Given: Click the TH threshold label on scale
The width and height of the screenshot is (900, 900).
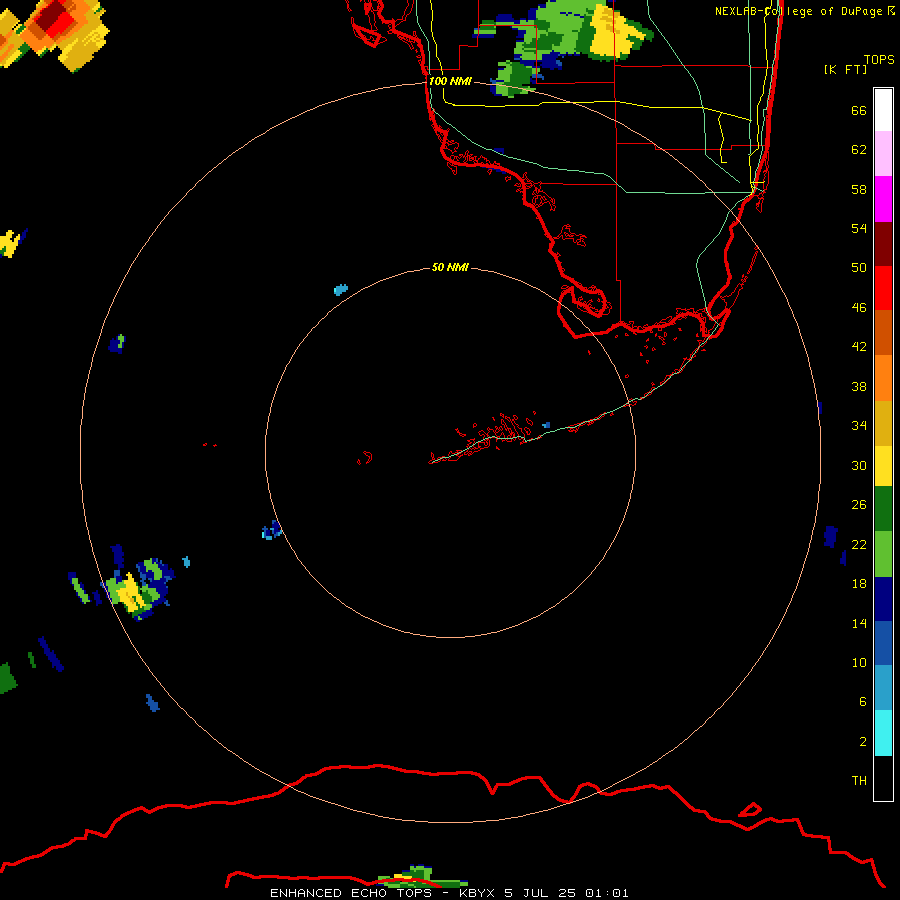Looking at the screenshot, I should coord(859,780).
